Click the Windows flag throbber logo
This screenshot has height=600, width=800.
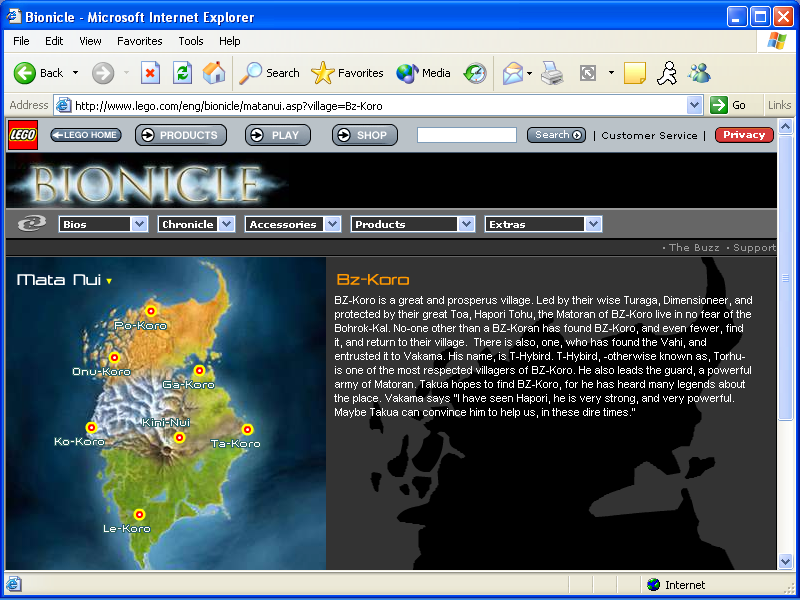pos(776,41)
